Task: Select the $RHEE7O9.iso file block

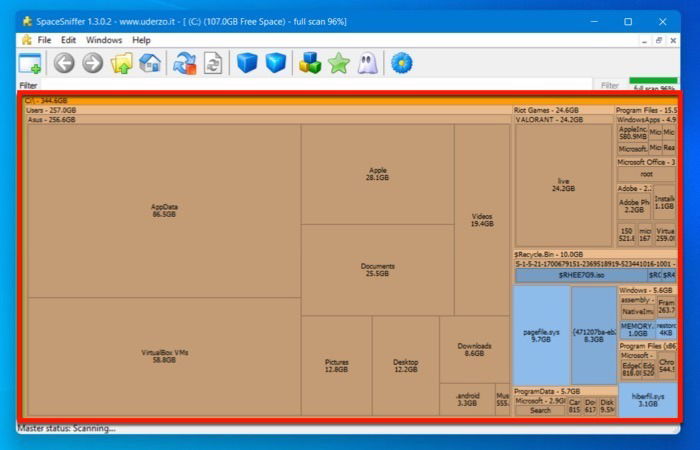Action: (x=581, y=275)
